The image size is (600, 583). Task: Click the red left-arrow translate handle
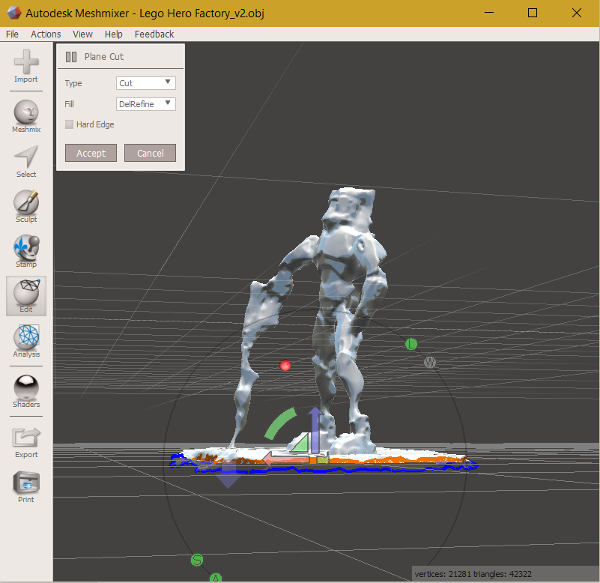click(286, 458)
